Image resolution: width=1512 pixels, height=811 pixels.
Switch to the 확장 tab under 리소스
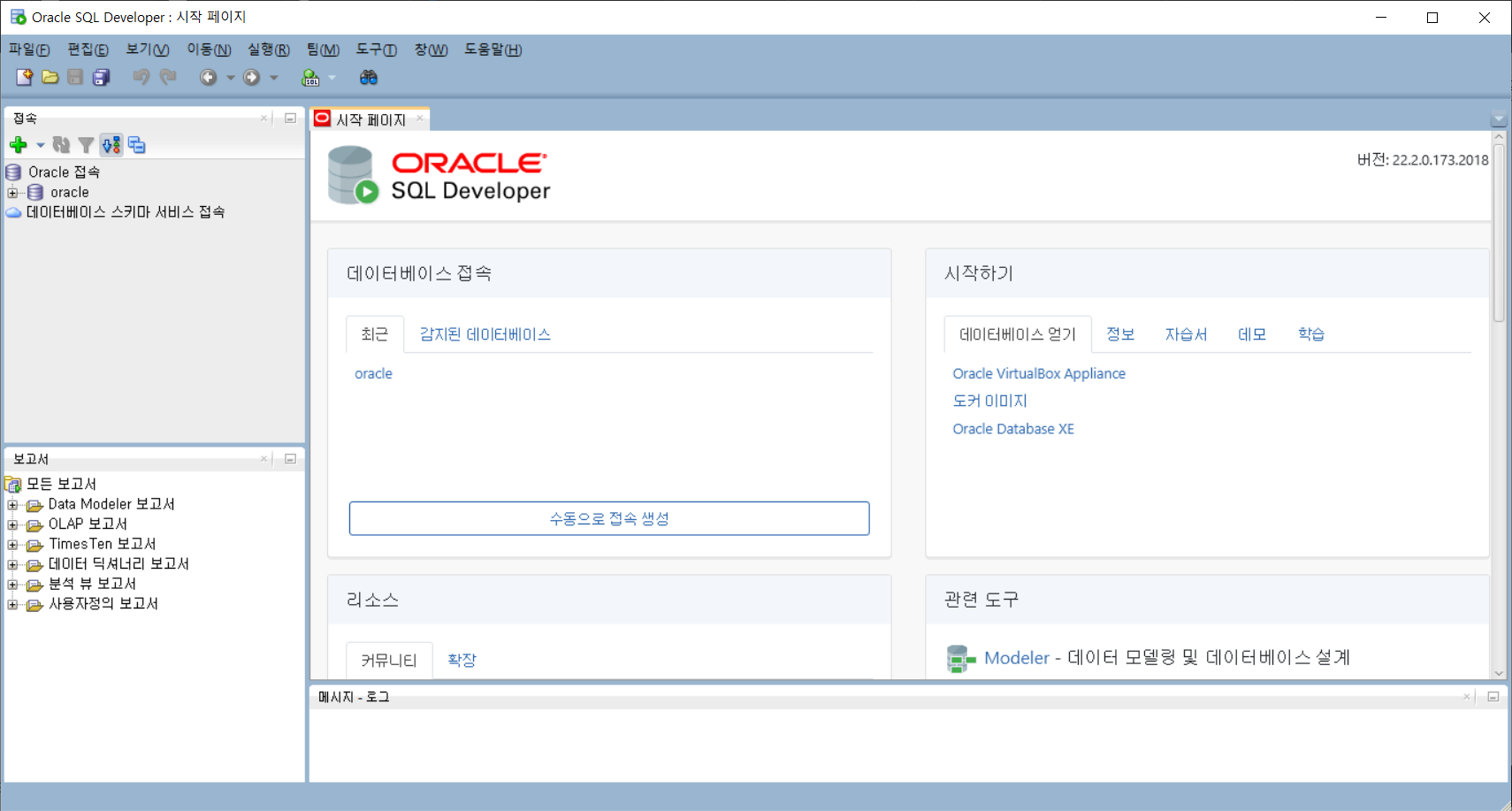click(x=462, y=660)
